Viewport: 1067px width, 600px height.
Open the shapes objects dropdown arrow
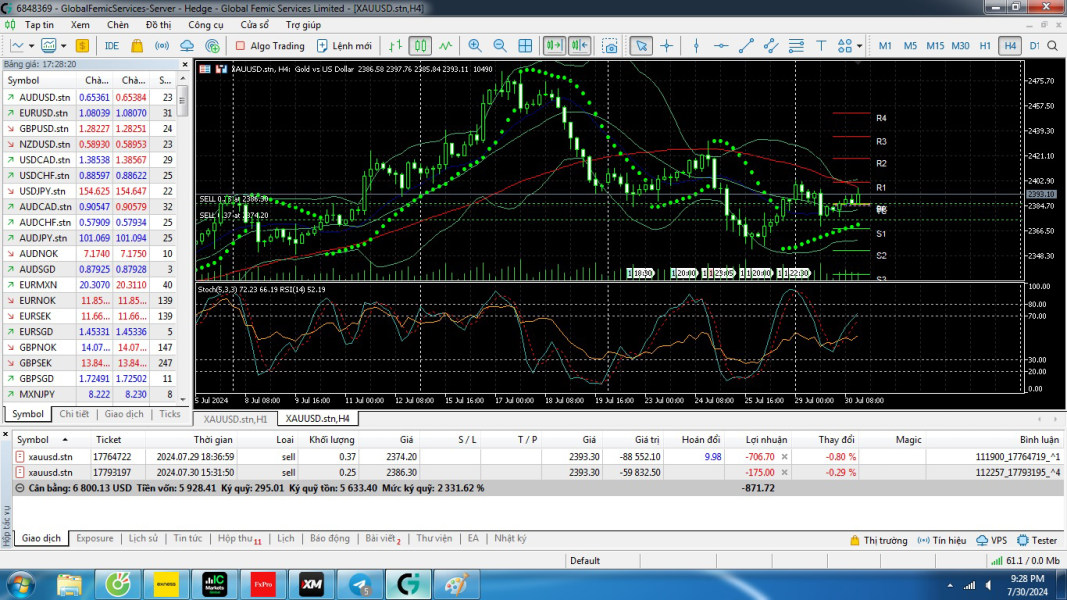click(860, 46)
